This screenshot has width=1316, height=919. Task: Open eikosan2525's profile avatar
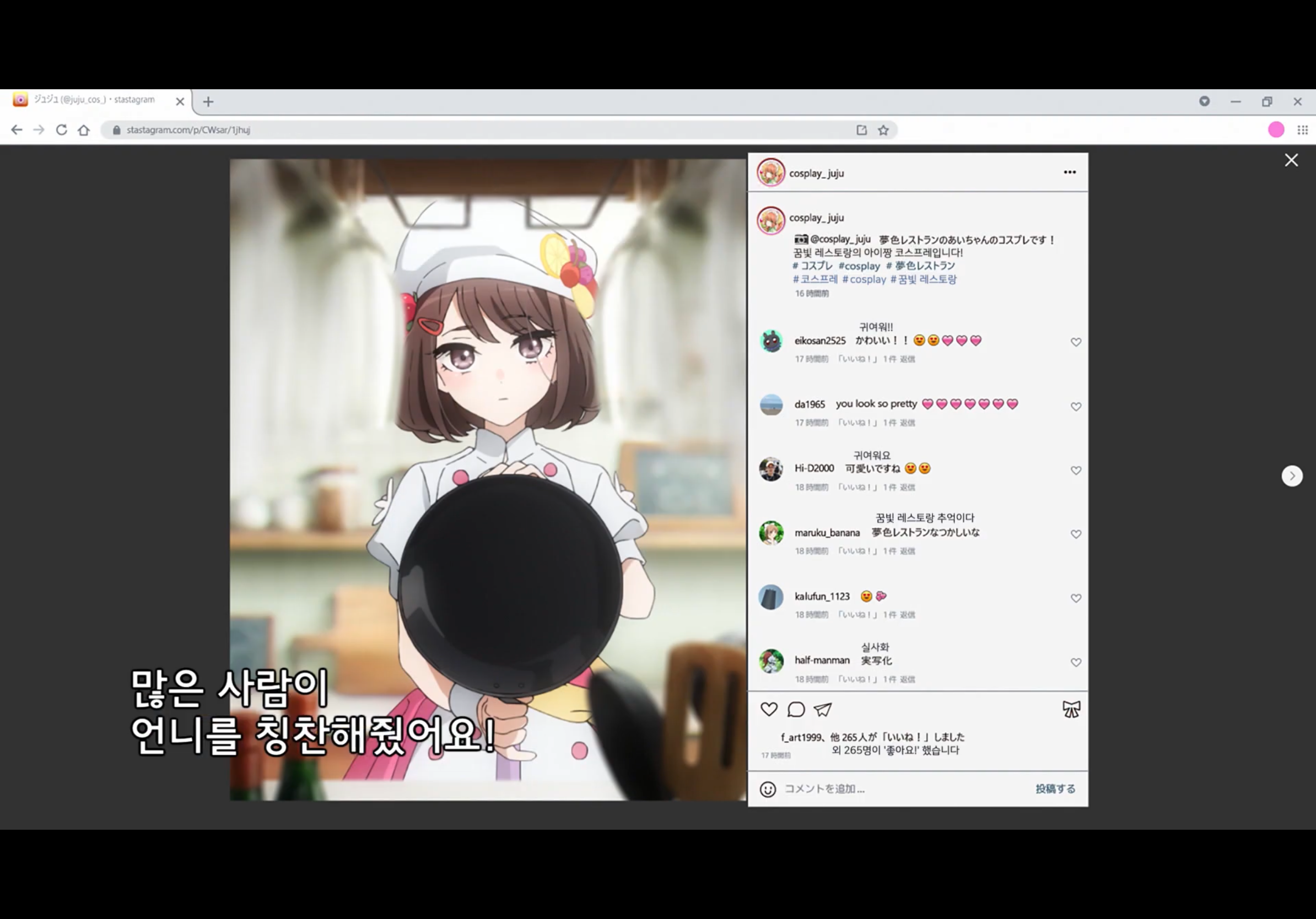coord(771,341)
